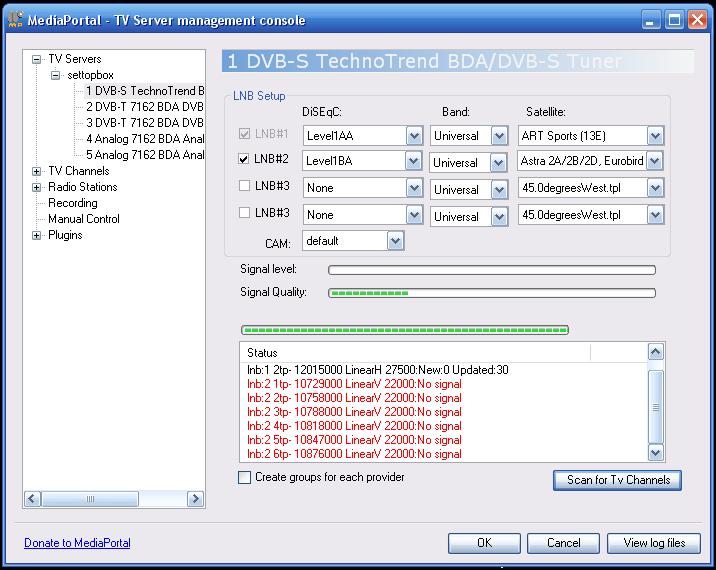Enable the second LNB#3 checkbox above CAM

point(244,212)
